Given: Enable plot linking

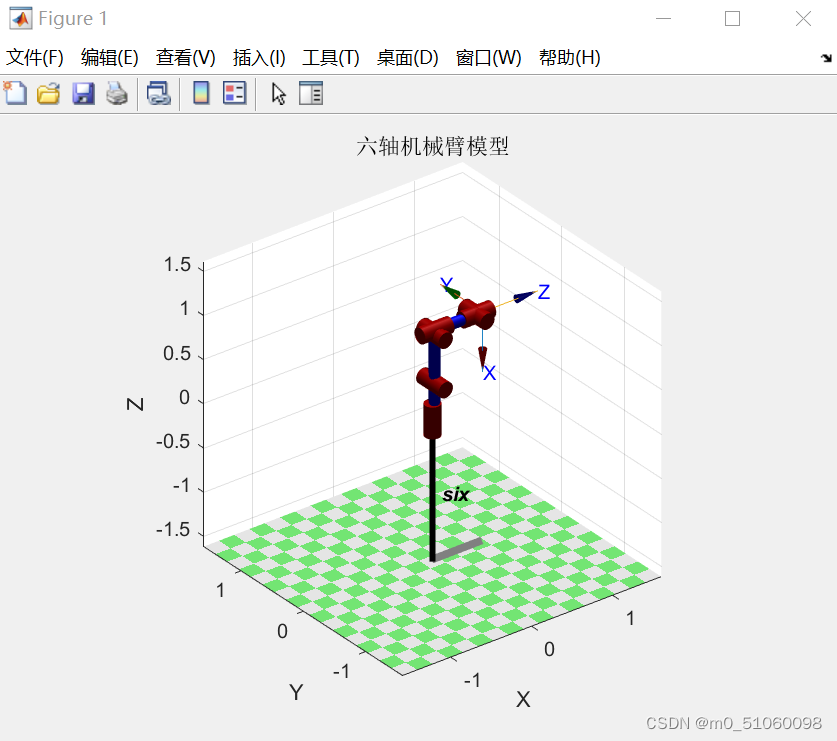Looking at the screenshot, I should [x=157, y=93].
